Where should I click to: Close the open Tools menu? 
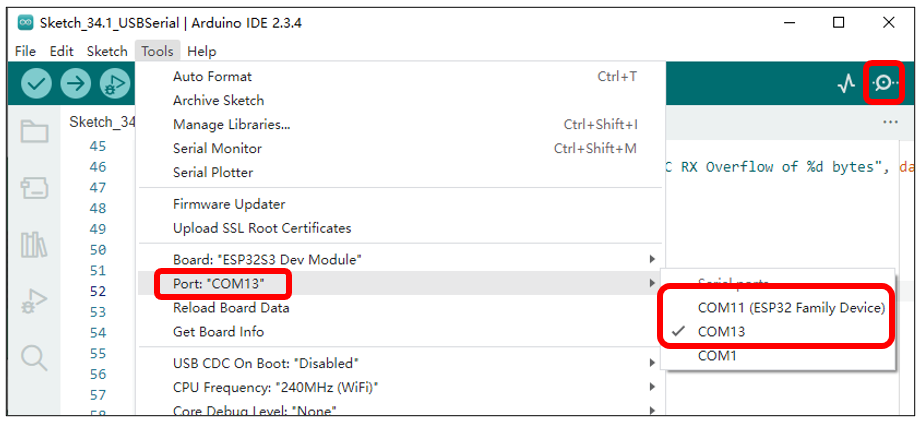point(157,51)
